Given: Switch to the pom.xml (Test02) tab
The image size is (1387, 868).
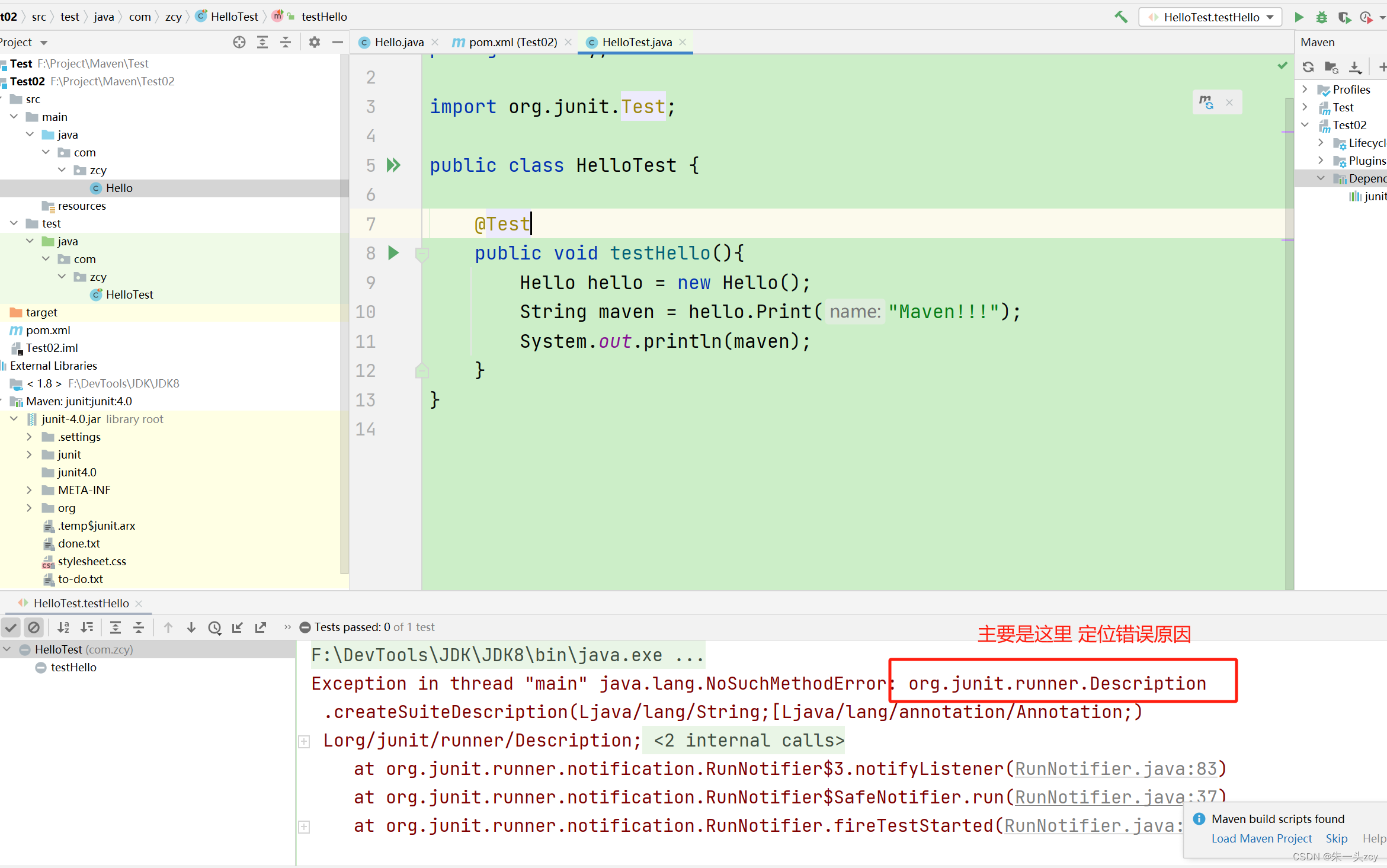Looking at the screenshot, I should click(512, 42).
